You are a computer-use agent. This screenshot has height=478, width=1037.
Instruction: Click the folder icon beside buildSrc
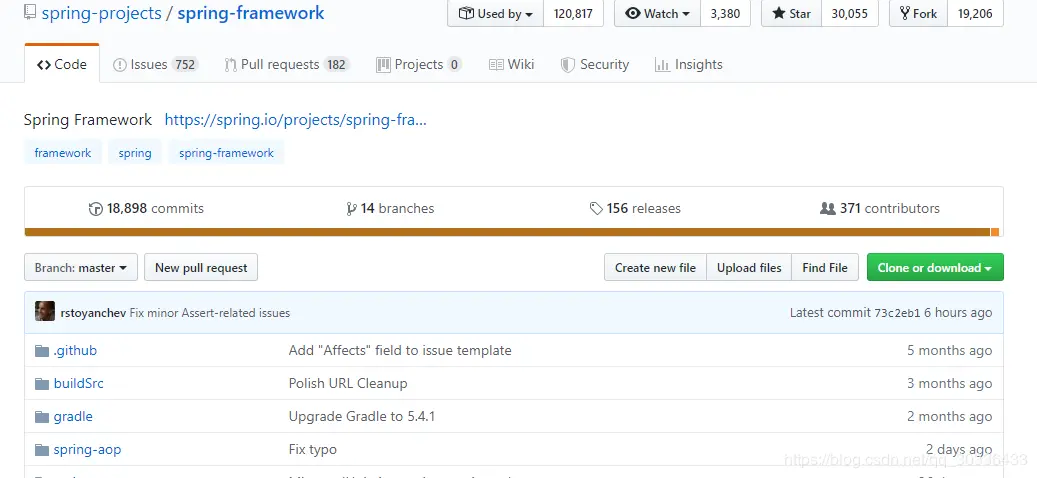[x=42, y=383]
